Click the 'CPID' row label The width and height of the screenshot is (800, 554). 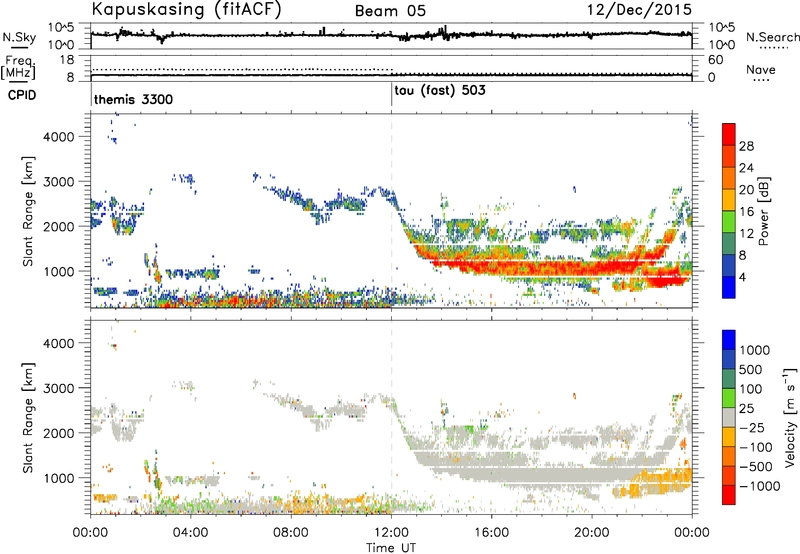[22, 95]
